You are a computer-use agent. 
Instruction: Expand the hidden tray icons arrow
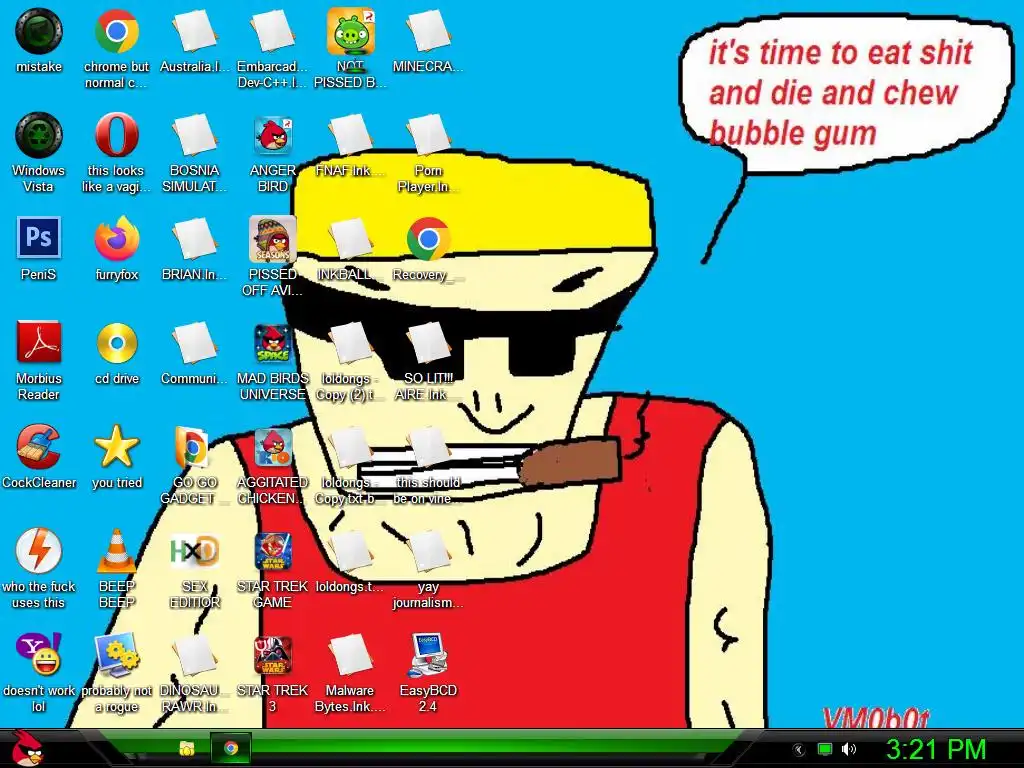tap(799, 750)
